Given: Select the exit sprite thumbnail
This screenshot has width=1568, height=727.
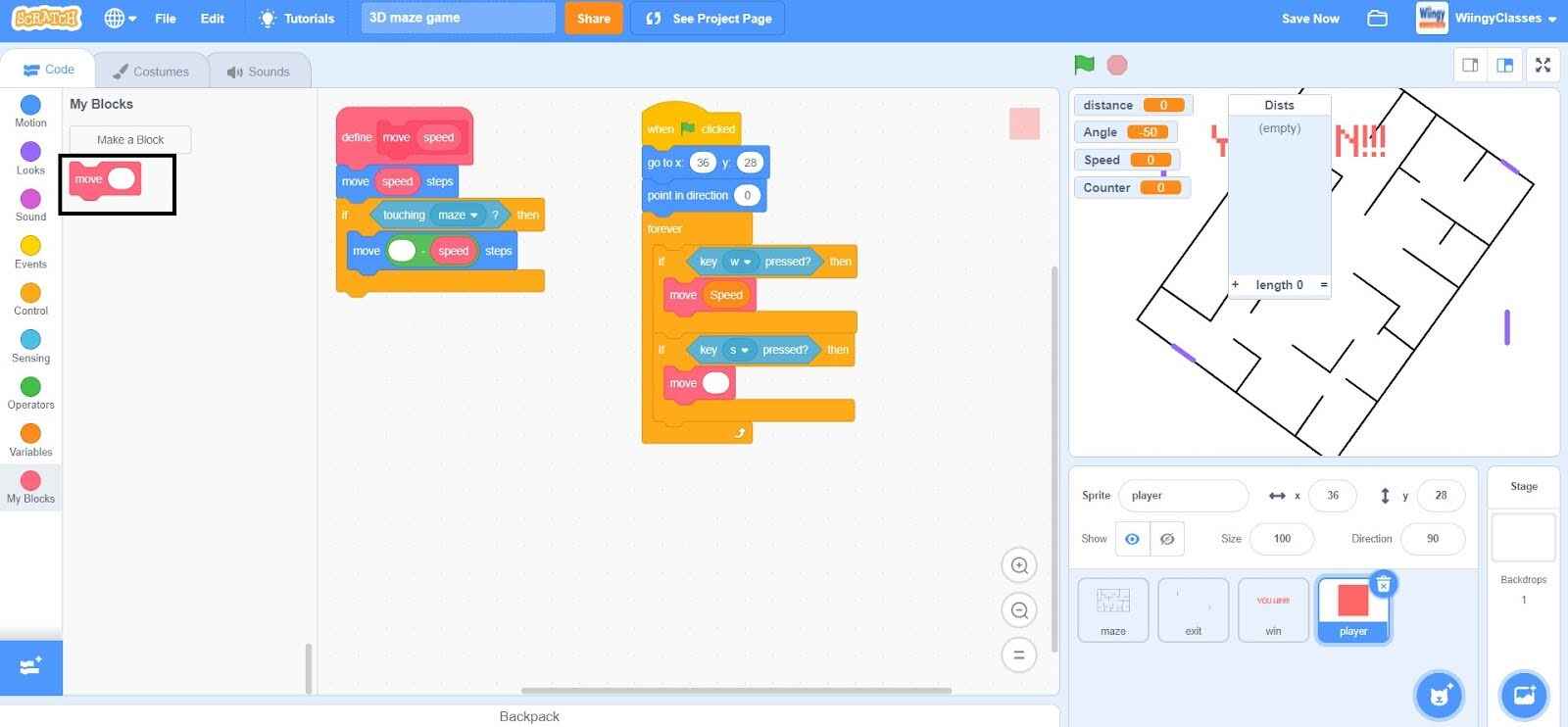Looking at the screenshot, I should [1193, 609].
